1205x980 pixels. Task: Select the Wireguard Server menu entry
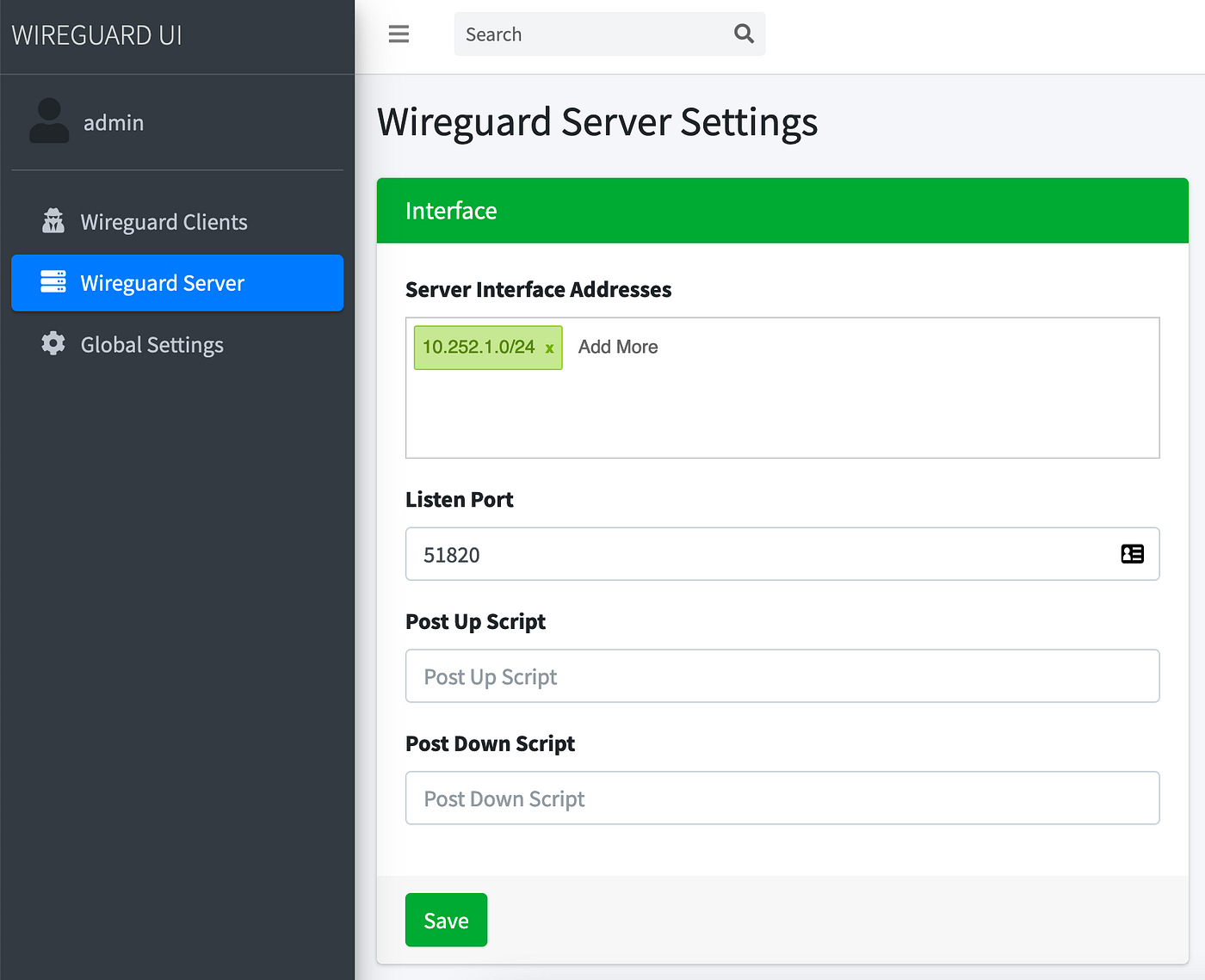point(162,282)
